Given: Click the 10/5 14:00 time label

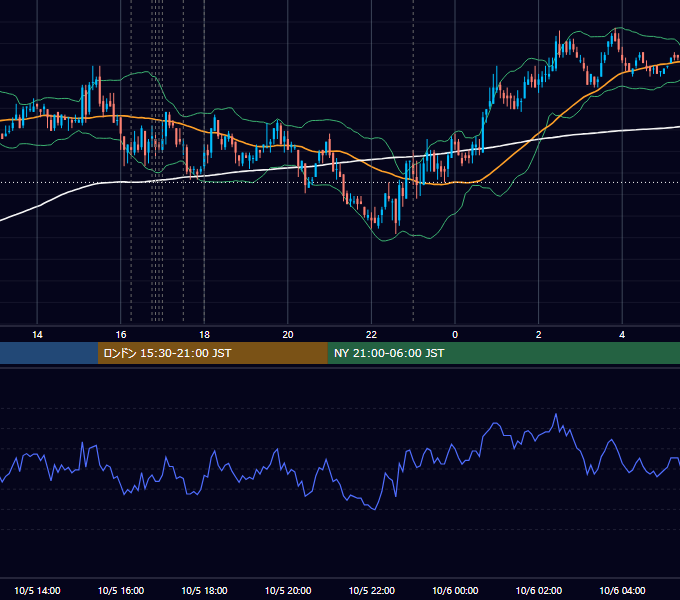Looking at the screenshot, I should [x=37, y=590].
